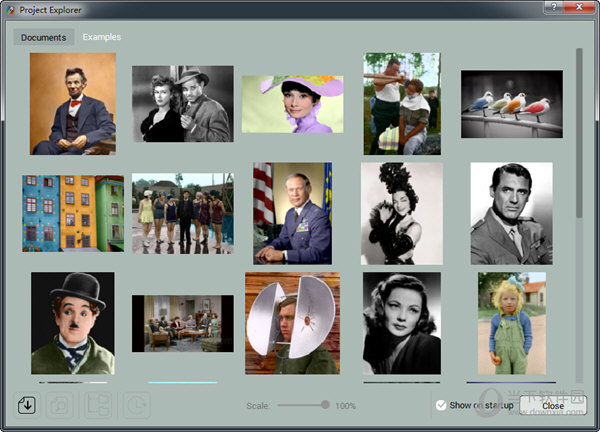Open the black-and-white couple with fedora thumbnail
Screen dimensions: 600x432
183,104
